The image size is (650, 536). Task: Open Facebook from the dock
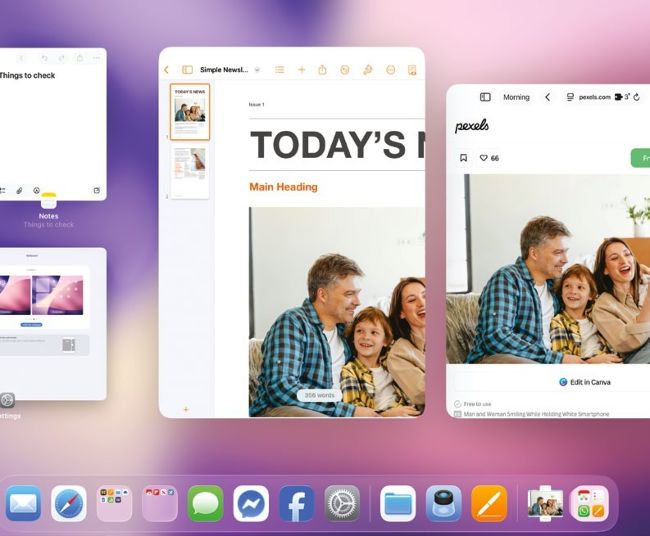(x=297, y=503)
